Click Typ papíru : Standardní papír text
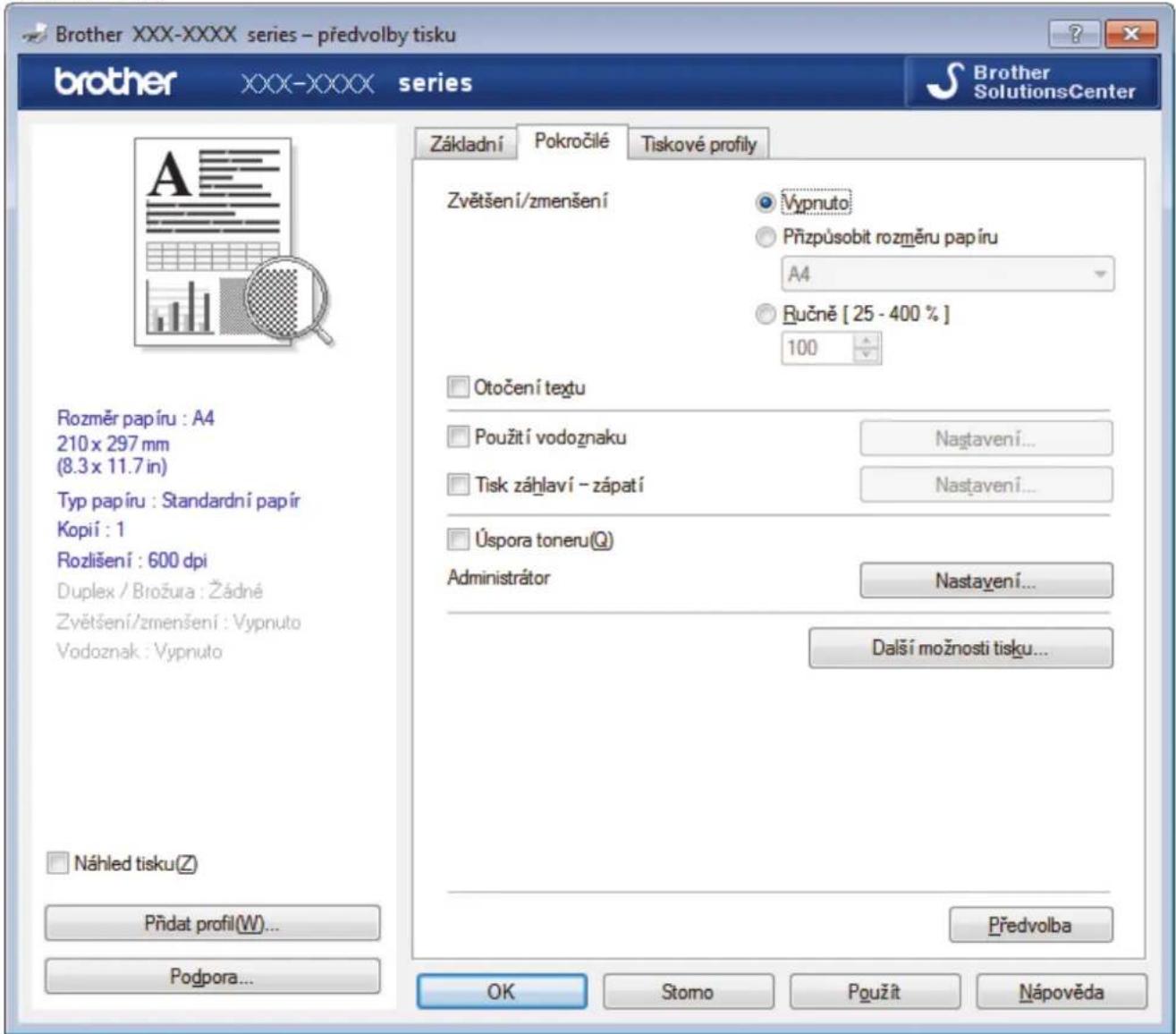 (x=179, y=501)
